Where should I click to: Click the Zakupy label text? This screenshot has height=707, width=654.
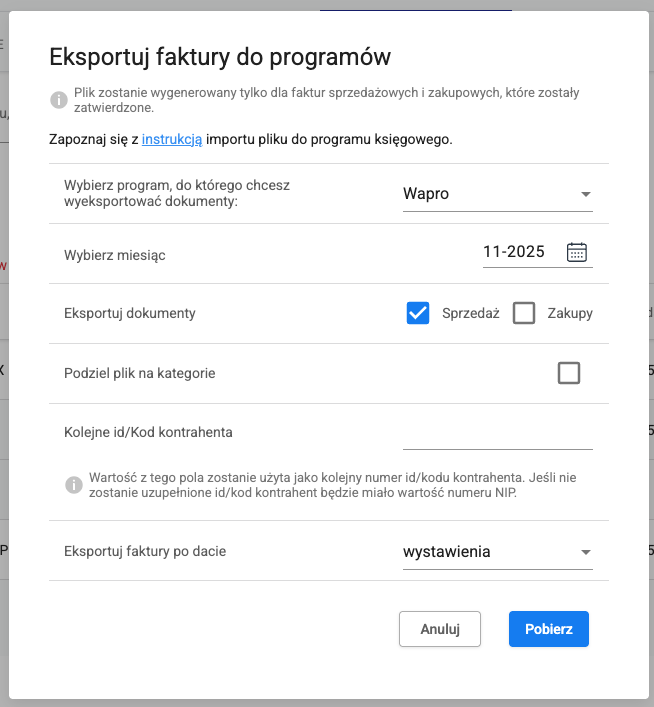[570, 313]
